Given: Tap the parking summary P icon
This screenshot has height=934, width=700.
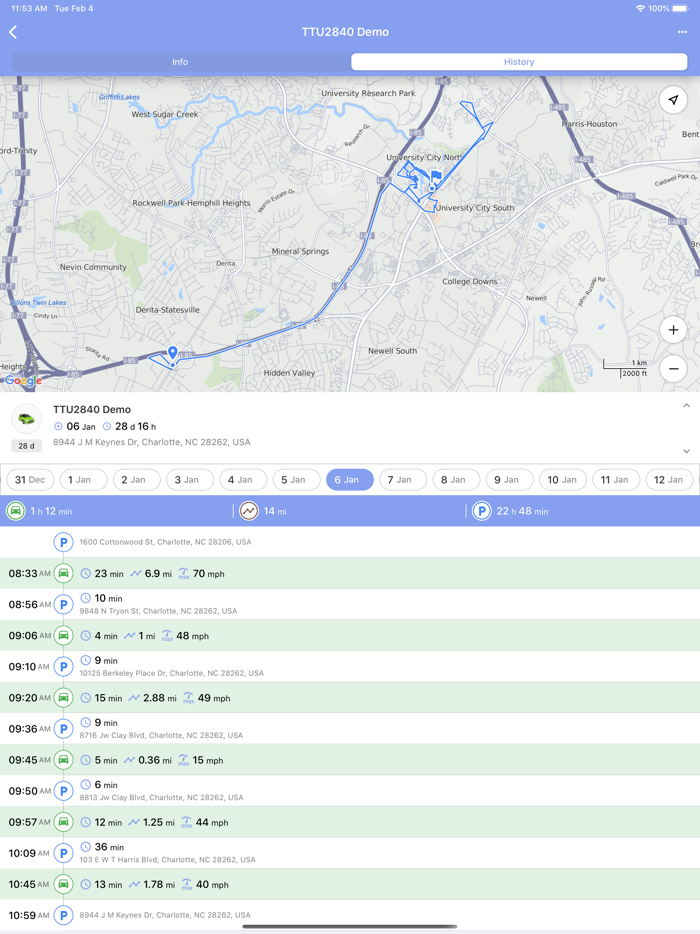Looking at the screenshot, I should click(x=481, y=511).
